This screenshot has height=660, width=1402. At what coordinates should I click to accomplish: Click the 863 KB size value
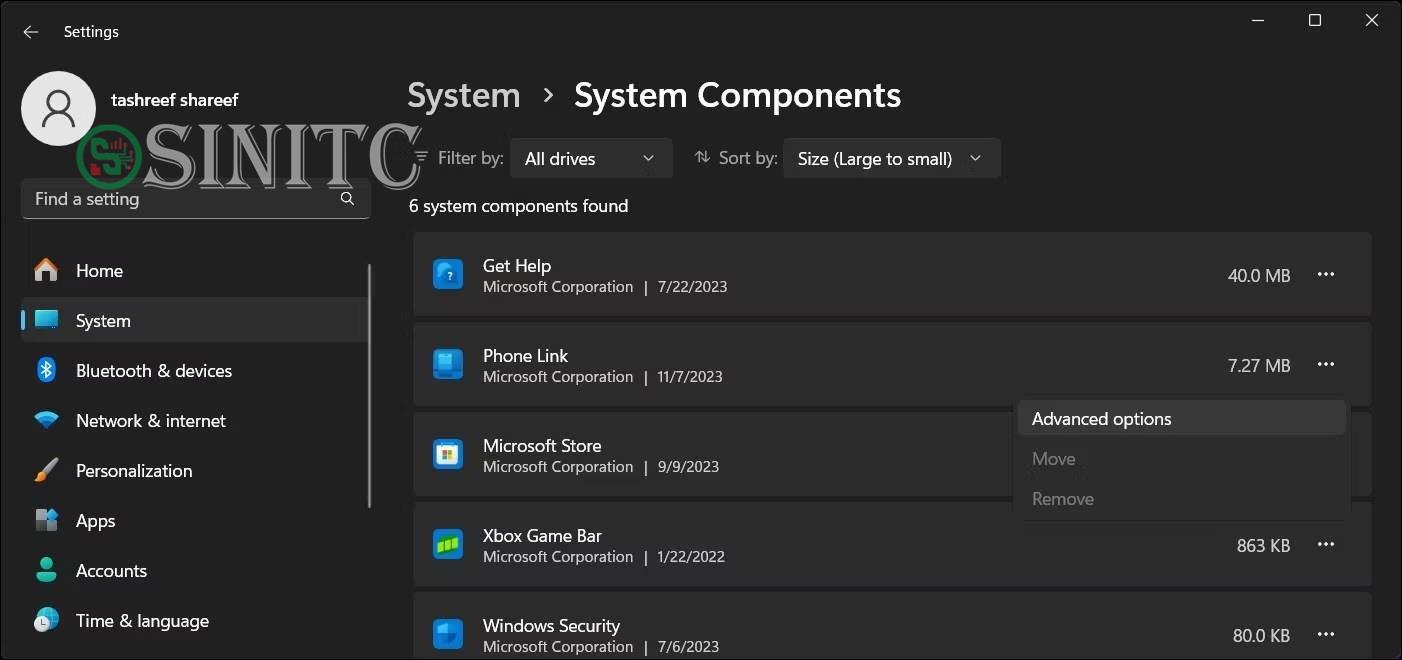coord(1264,545)
